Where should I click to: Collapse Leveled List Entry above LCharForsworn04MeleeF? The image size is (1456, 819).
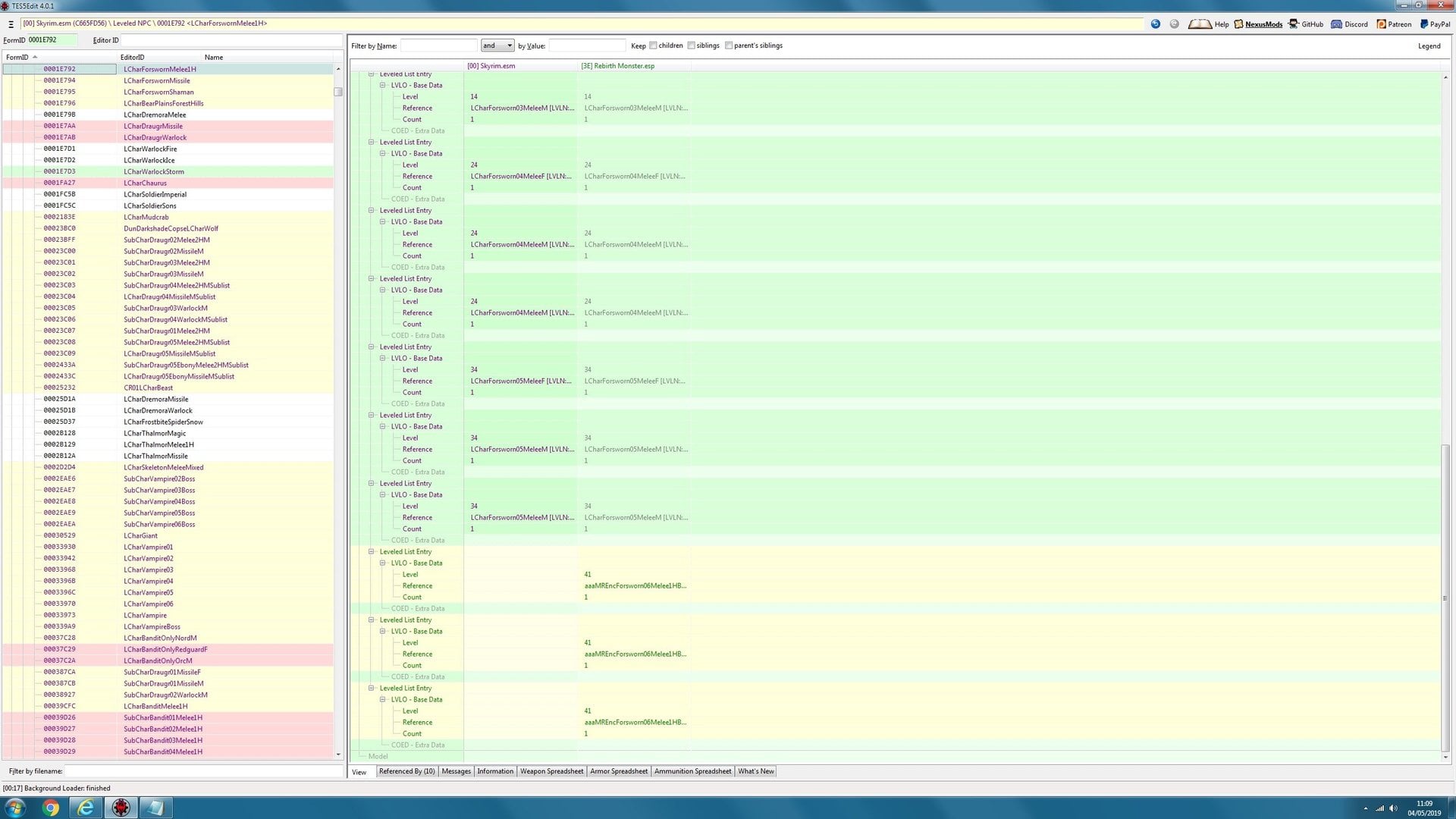(372, 143)
